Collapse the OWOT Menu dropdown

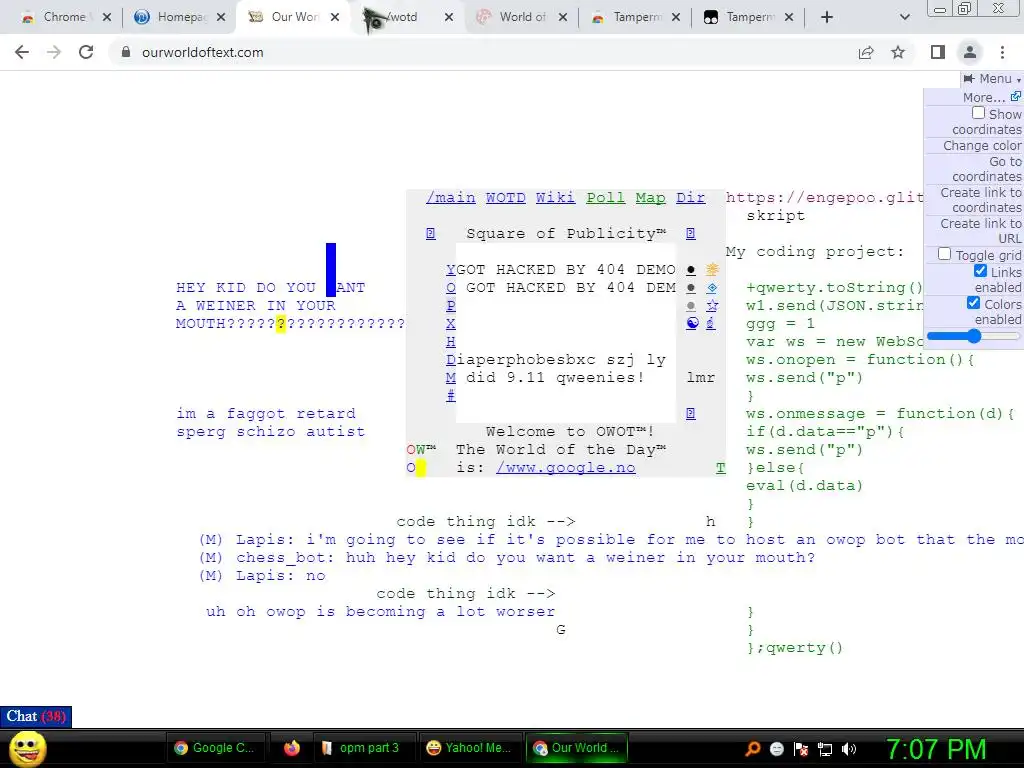pyautogui.click(x=991, y=79)
